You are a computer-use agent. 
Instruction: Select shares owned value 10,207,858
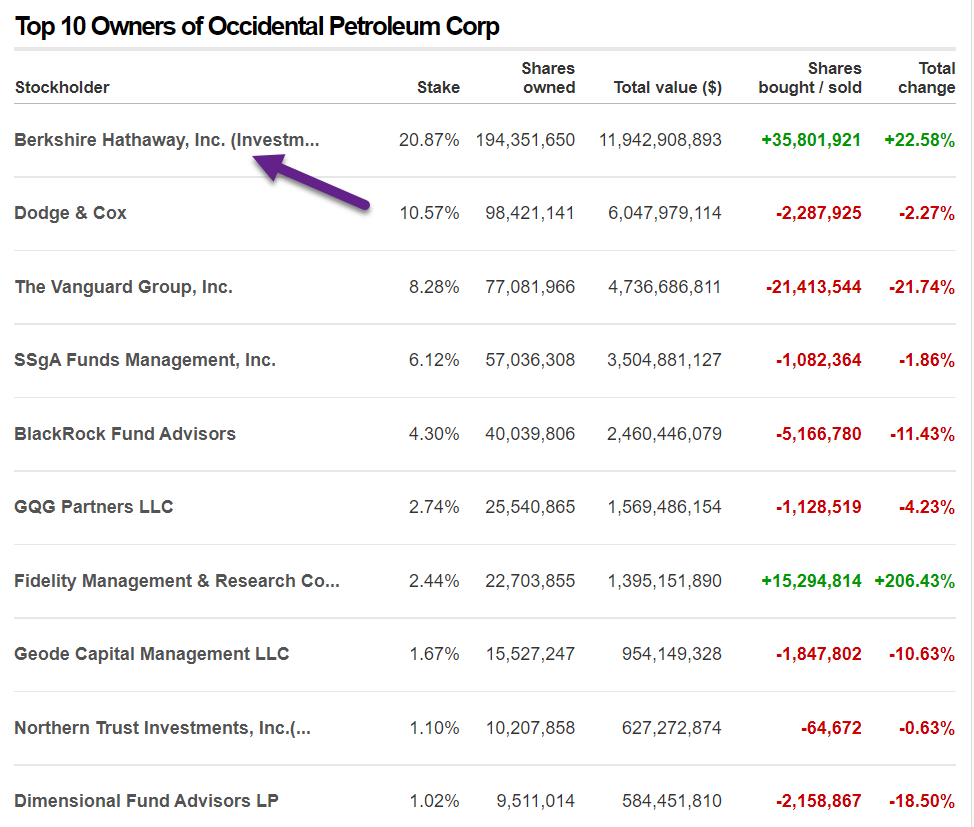pyautogui.click(x=530, y=728)
